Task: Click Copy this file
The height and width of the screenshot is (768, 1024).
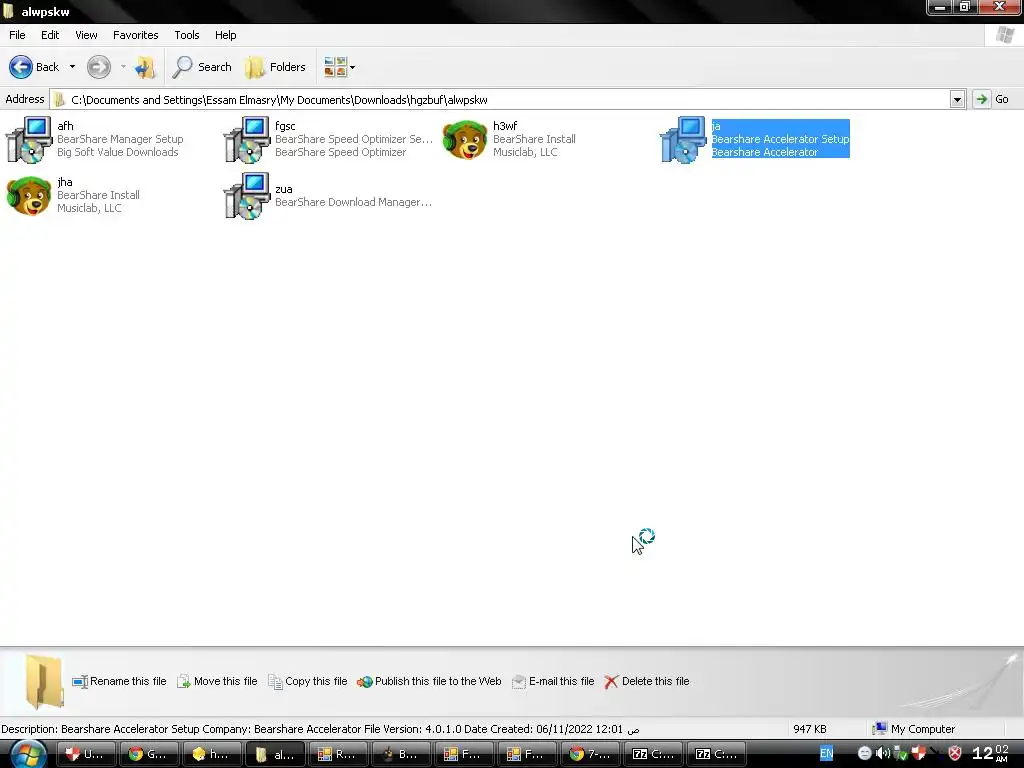Action: click(308, 681)
